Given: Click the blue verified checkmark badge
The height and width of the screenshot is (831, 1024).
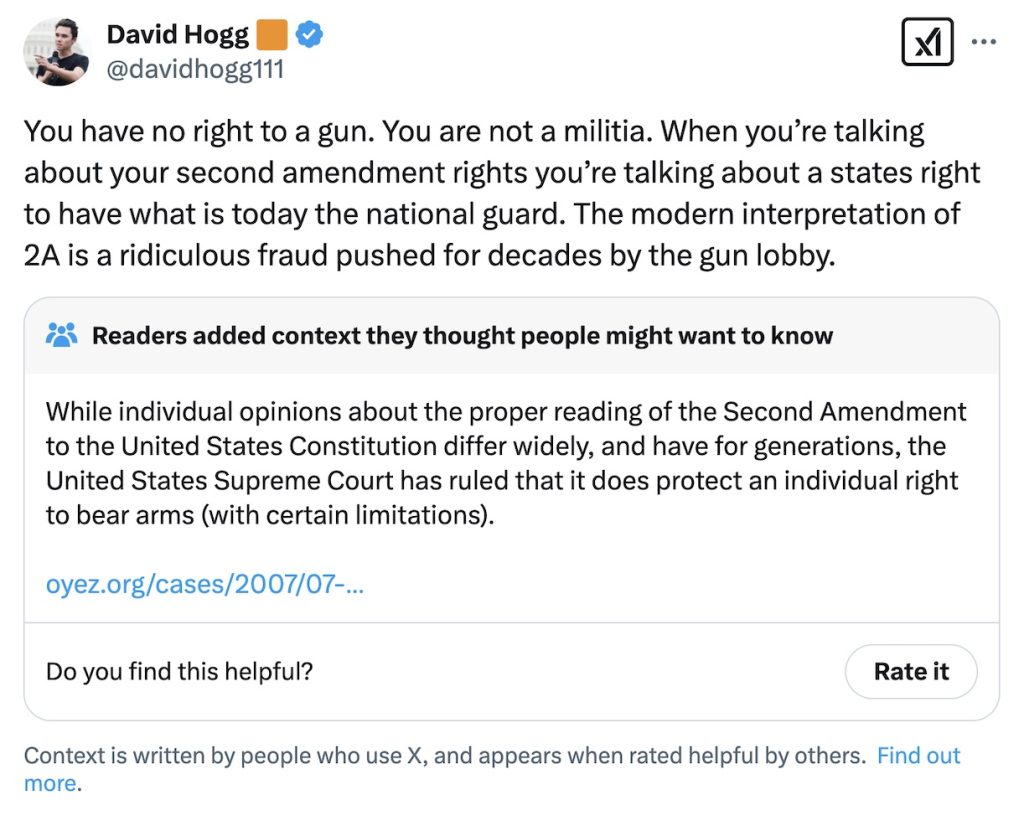Looking at the screenshot, I should click(x=310, y=36).
